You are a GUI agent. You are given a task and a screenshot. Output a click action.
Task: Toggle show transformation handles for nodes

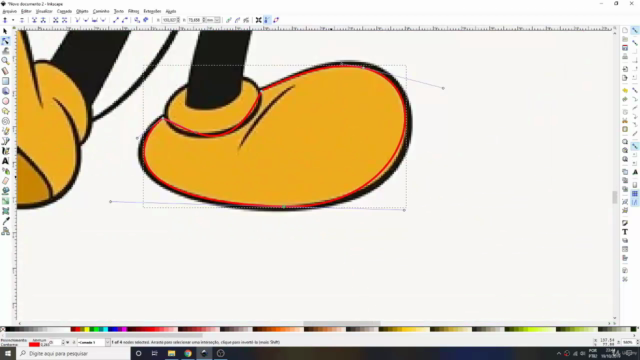pyautogui.click(x=258, y=20)
